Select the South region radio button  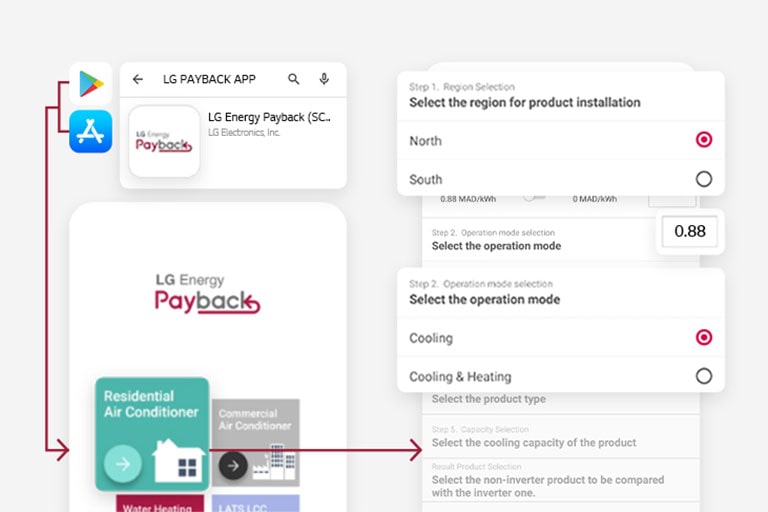(703, 179)
